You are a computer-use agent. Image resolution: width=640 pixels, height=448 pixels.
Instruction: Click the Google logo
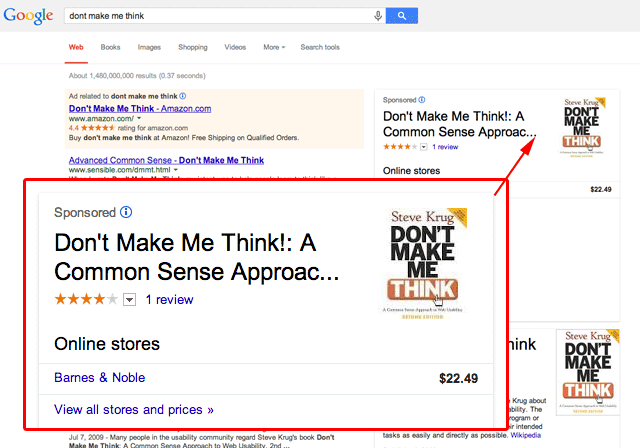pyautogui.click(x=28, y=16)
